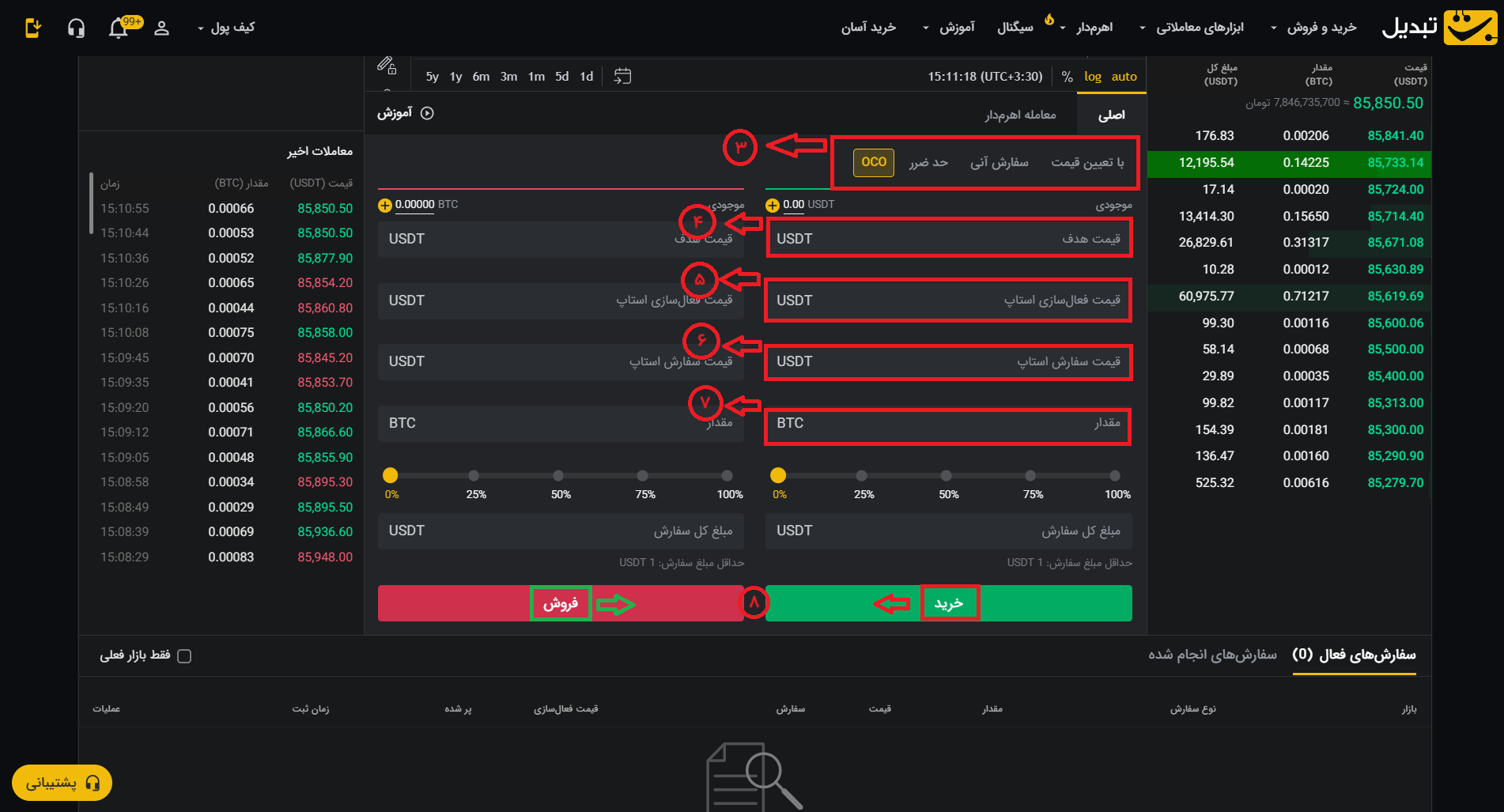Image resolution: width=1504 pixels, height=812 pixels.
Task: Click the headphones support icon in header
Action: tap(76, 28)
